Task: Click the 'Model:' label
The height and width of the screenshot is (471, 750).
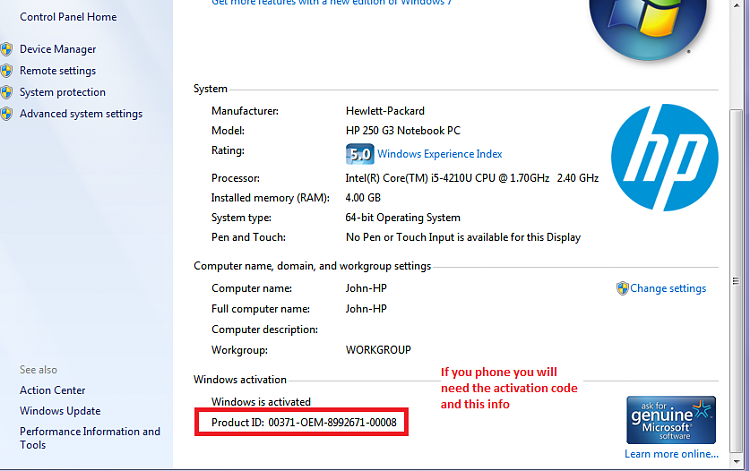Action: point(228,131)
